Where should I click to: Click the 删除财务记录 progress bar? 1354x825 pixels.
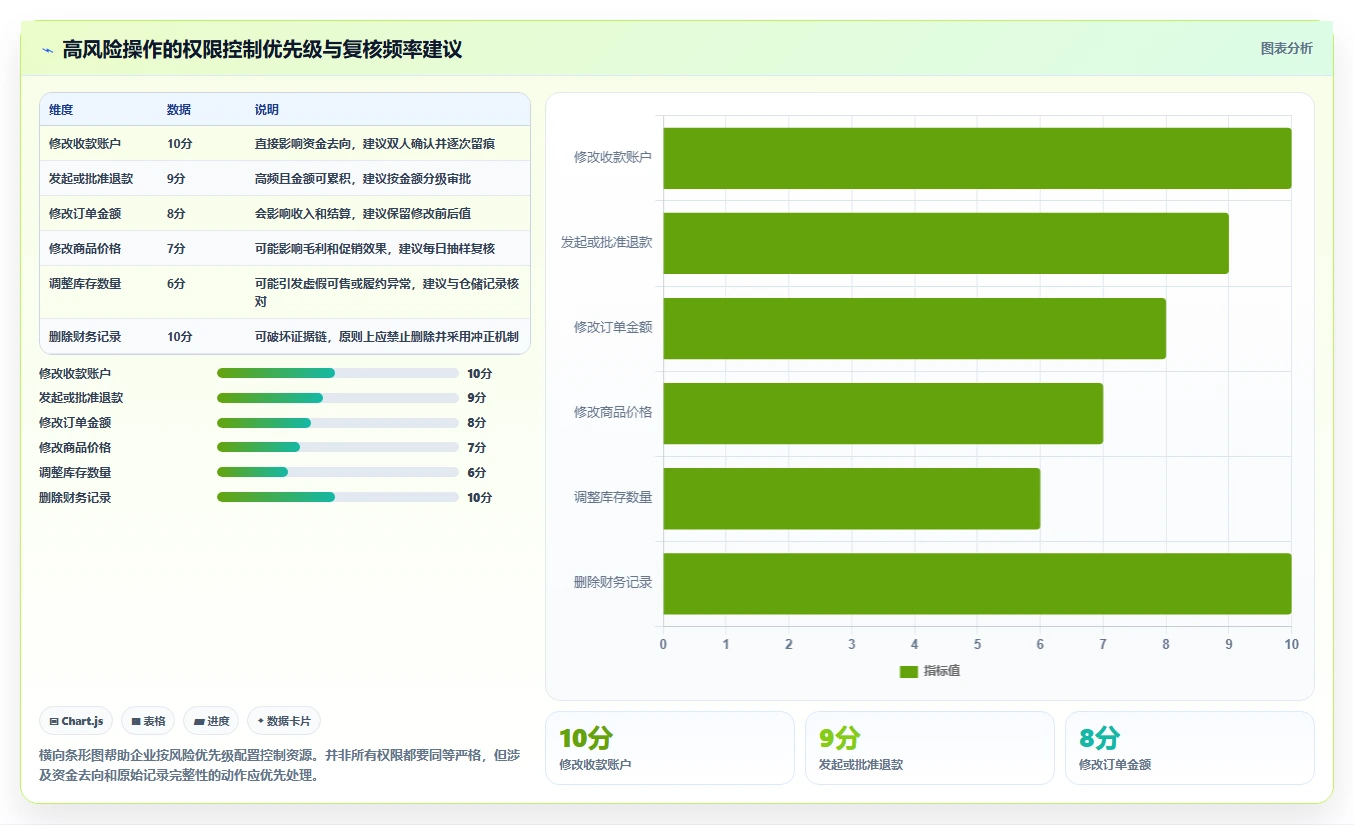coord(338,497)
